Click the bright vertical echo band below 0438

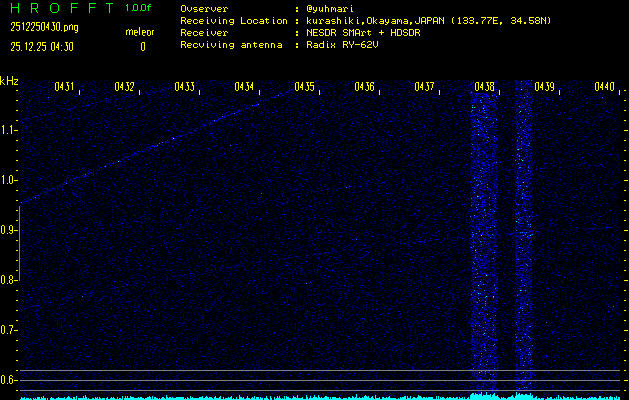click(484, 240)
